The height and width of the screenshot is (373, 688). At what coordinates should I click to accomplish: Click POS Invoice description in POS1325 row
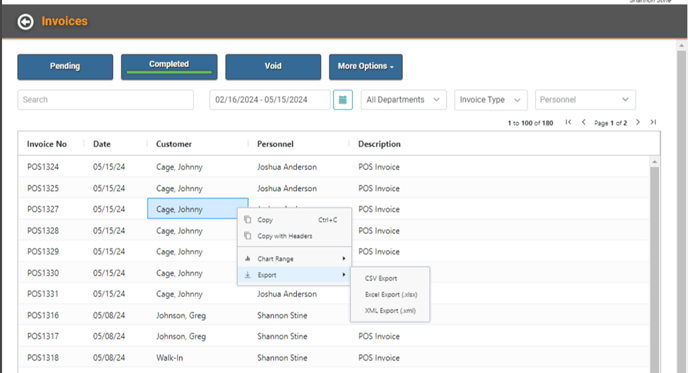pos(379,188)
